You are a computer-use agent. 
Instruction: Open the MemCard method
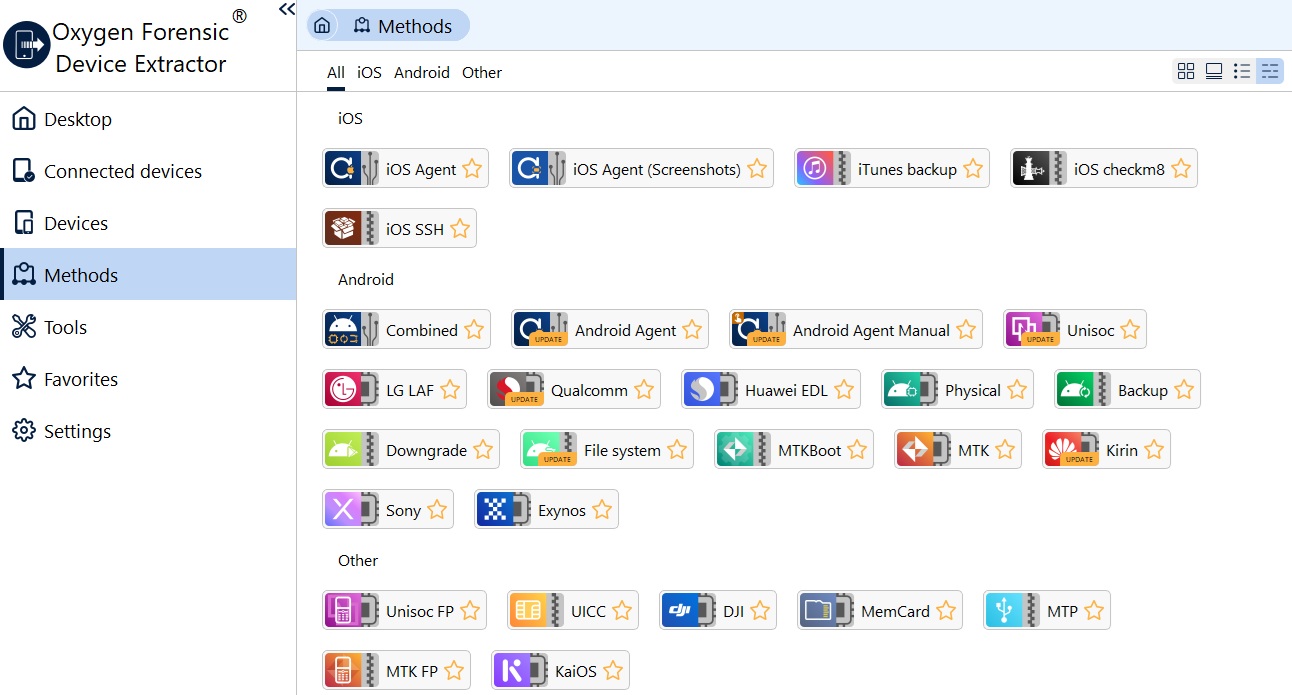coord(880,611)
